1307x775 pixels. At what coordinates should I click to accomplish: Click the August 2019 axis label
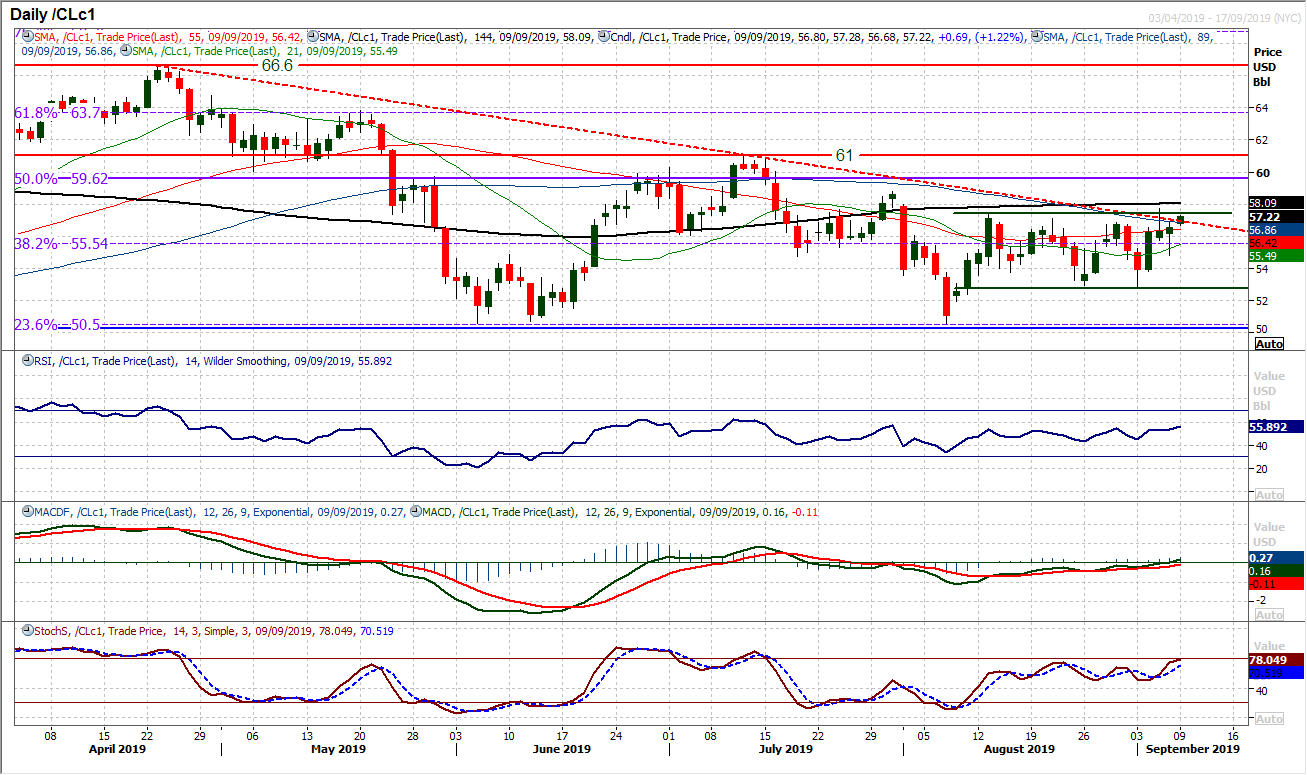(1020, 748)
